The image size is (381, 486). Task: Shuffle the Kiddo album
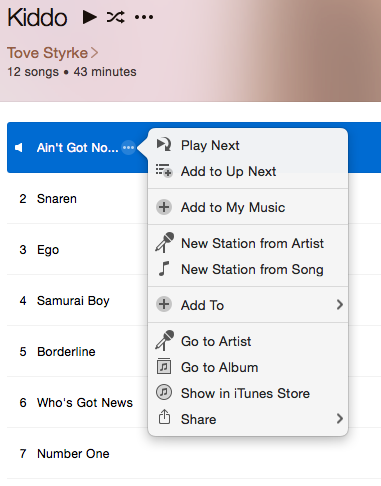click(x=115, y=17)
